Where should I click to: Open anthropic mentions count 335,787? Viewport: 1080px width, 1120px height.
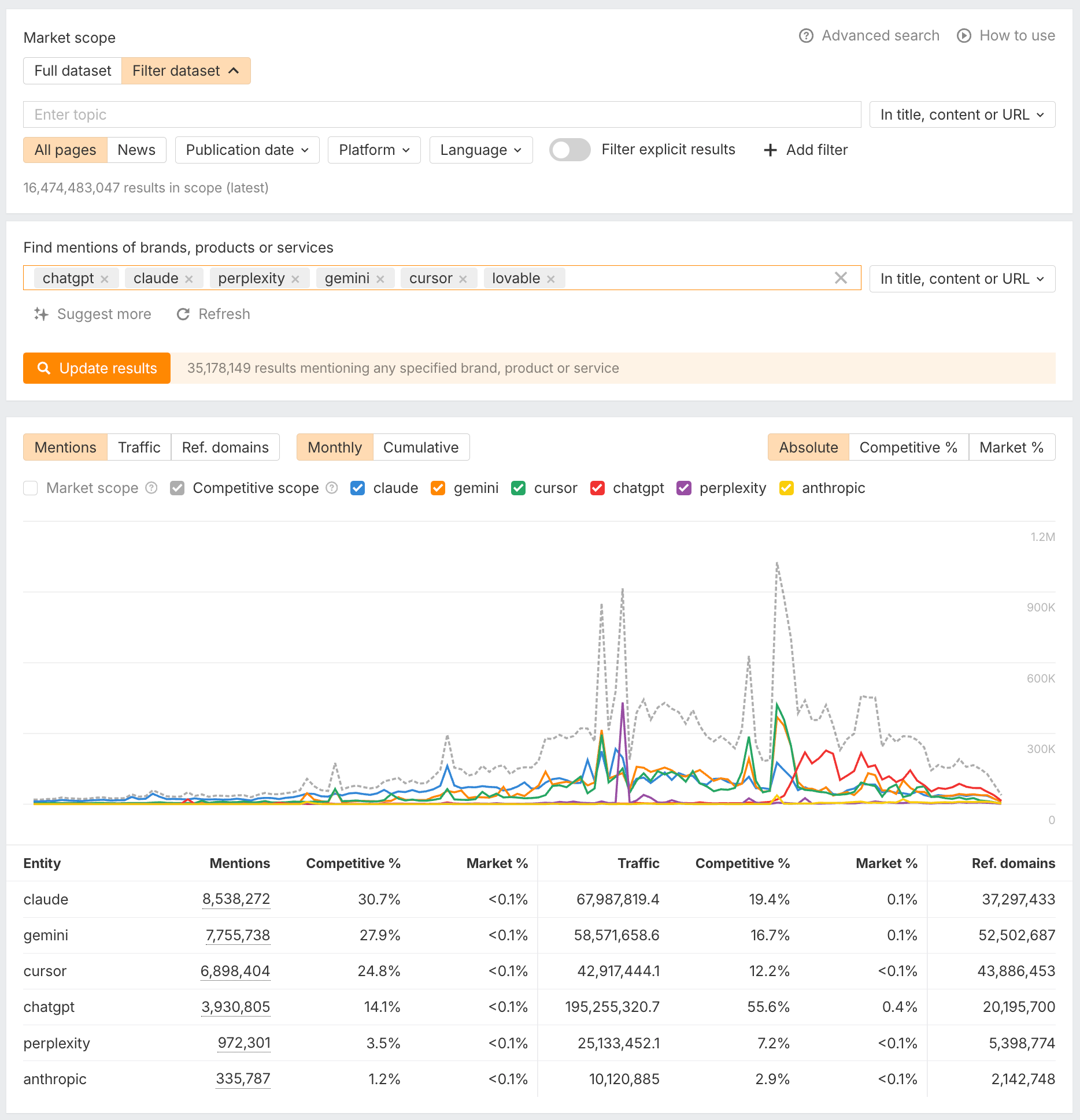[243, 1078]
